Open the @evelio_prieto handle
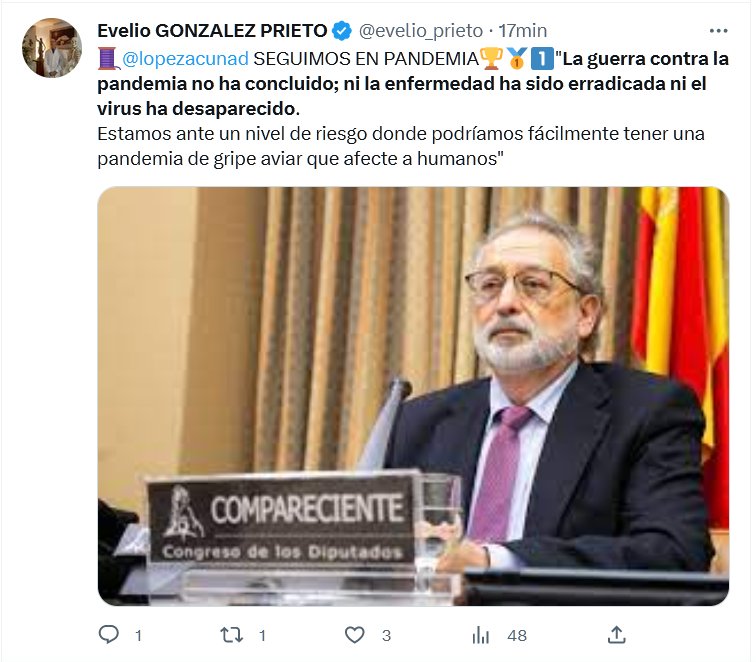The height and width of the screenshot is (662, 756). 421,31
